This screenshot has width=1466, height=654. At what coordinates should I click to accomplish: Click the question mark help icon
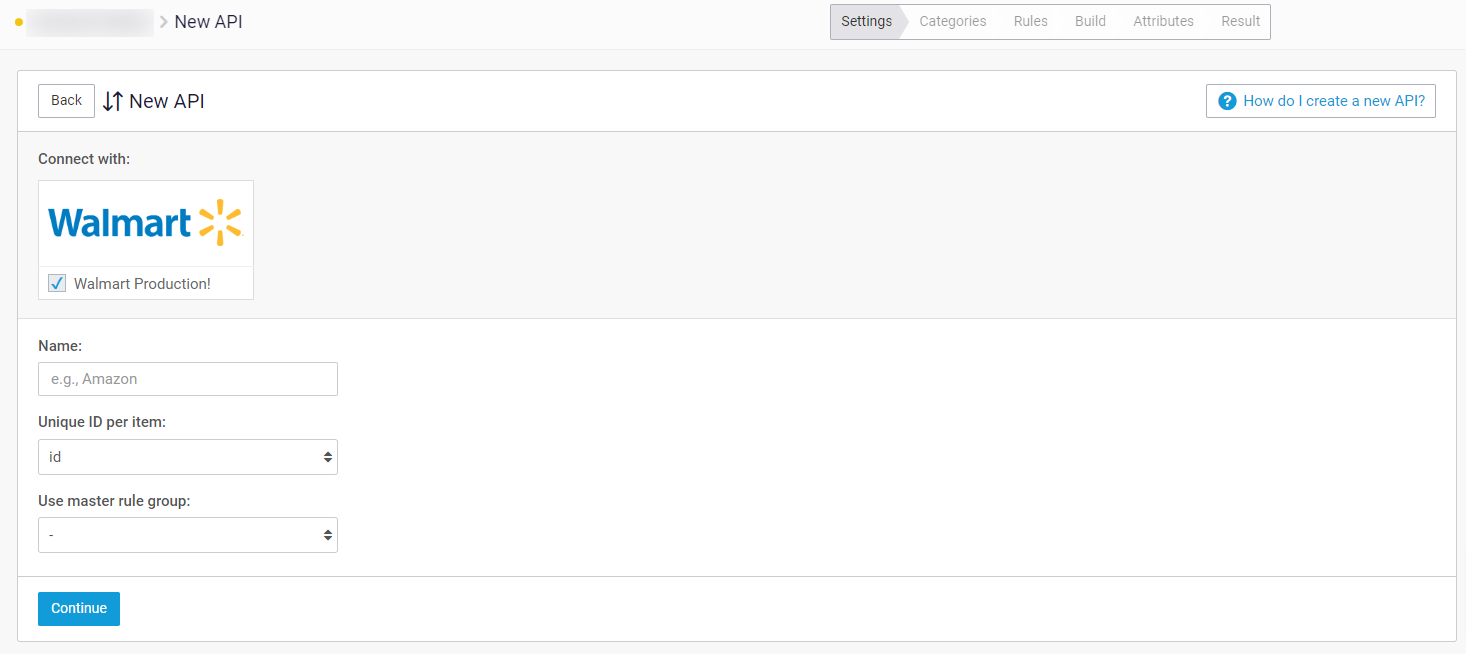[x=1227, y=101]
